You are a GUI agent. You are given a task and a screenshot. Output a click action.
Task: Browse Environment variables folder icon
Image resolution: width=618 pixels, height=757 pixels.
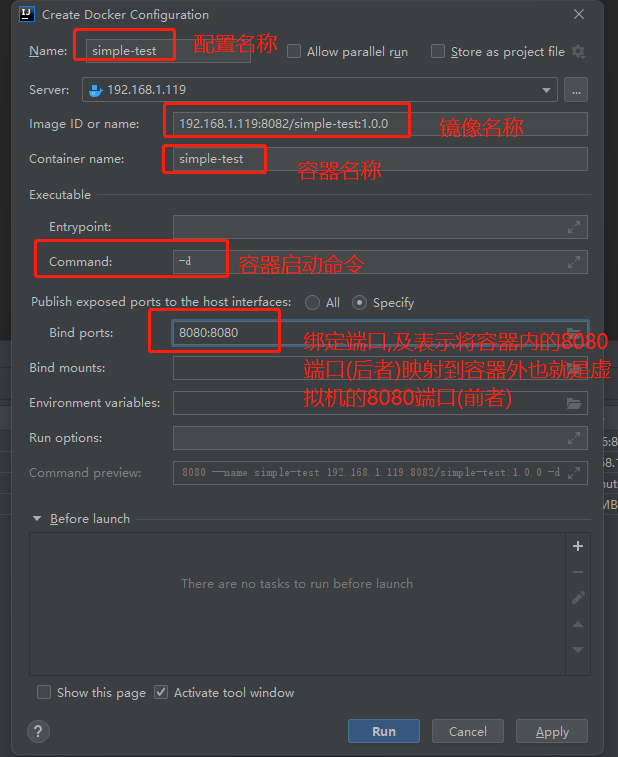574,403
